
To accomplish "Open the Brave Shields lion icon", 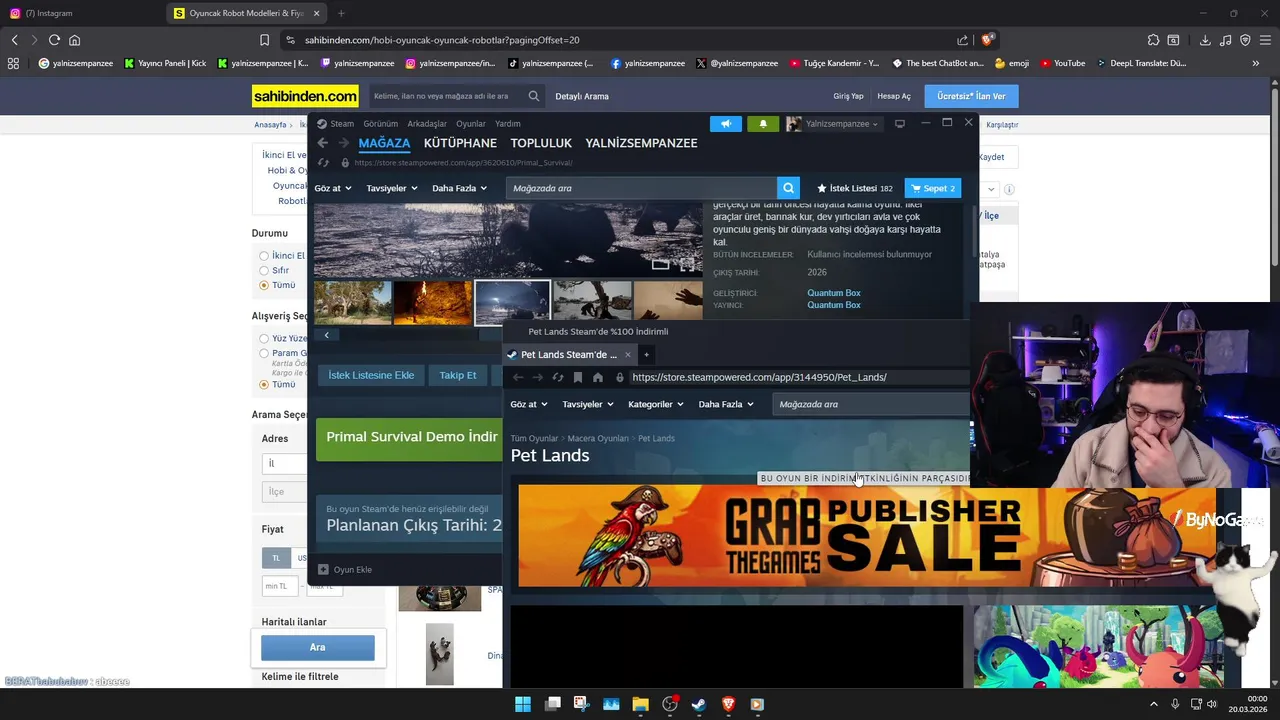I will click(x=987, y=40).
